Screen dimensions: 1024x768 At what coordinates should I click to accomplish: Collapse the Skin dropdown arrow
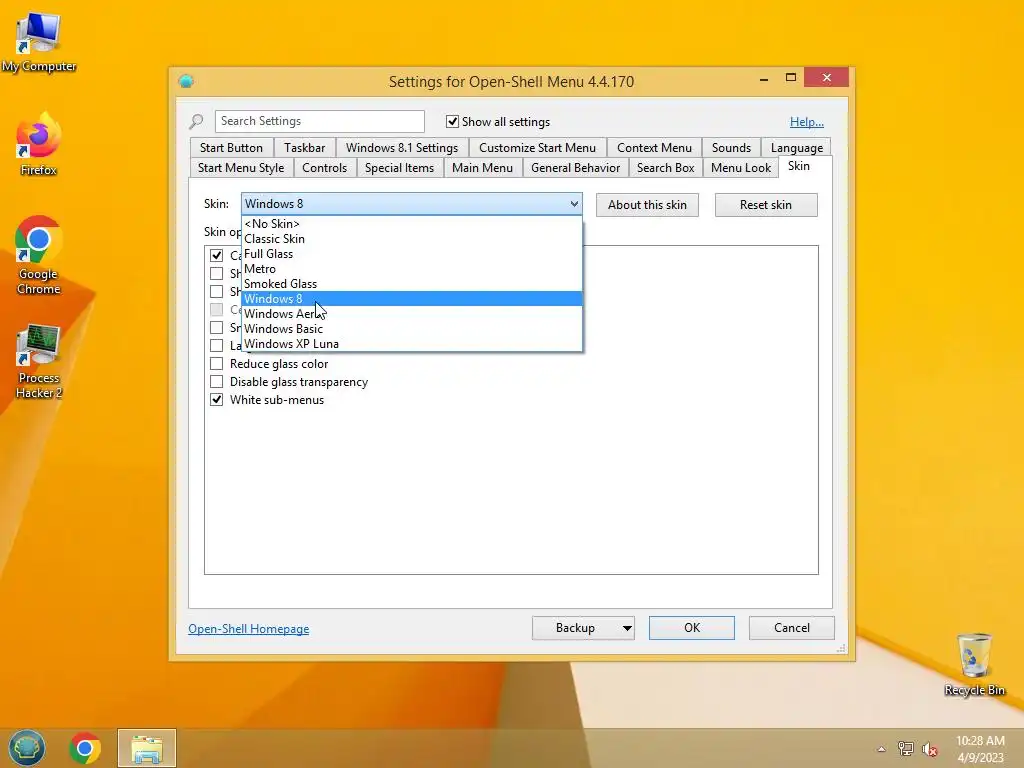click(x=573, y=204)
